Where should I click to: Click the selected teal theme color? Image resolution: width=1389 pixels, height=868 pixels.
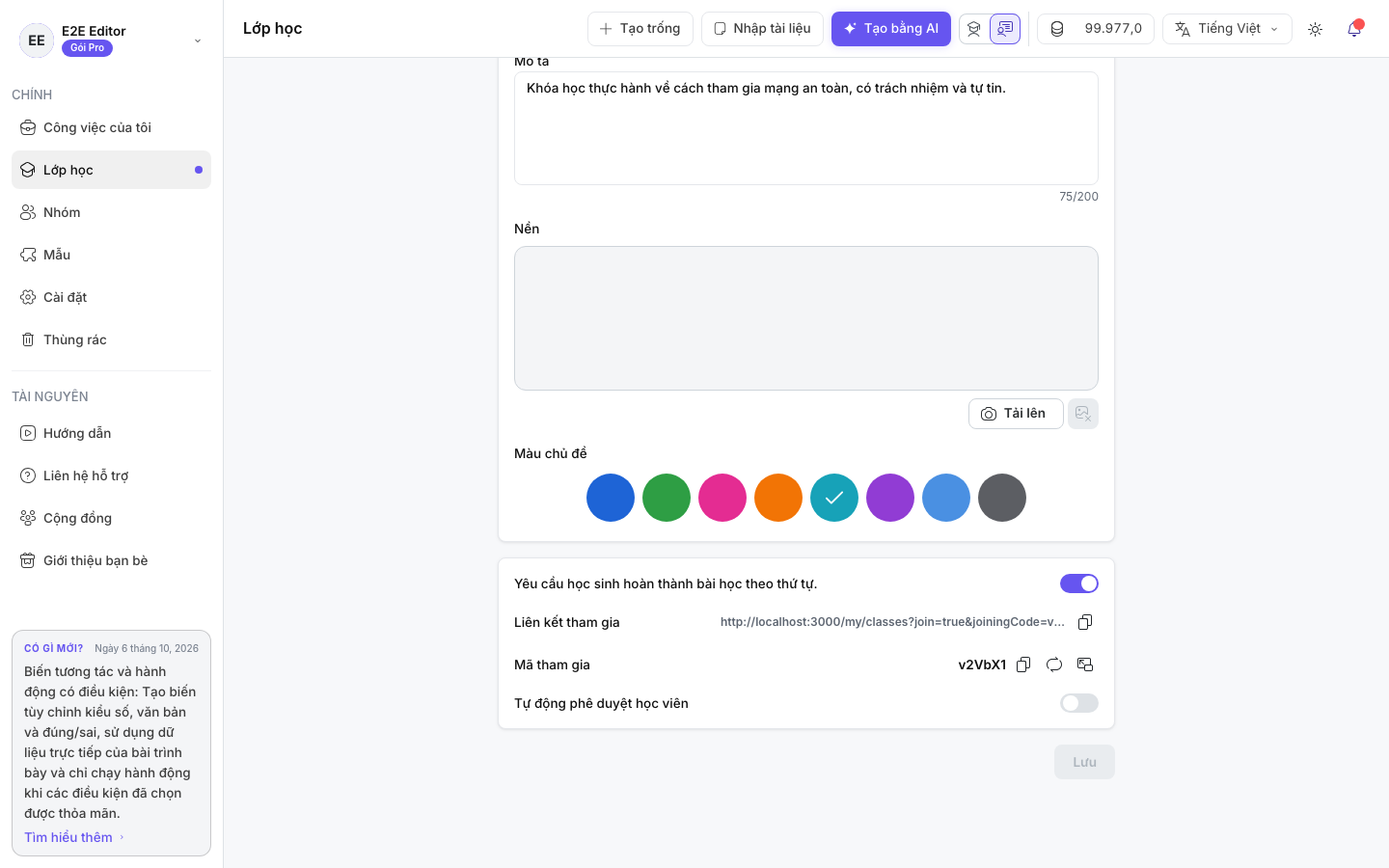834,498
